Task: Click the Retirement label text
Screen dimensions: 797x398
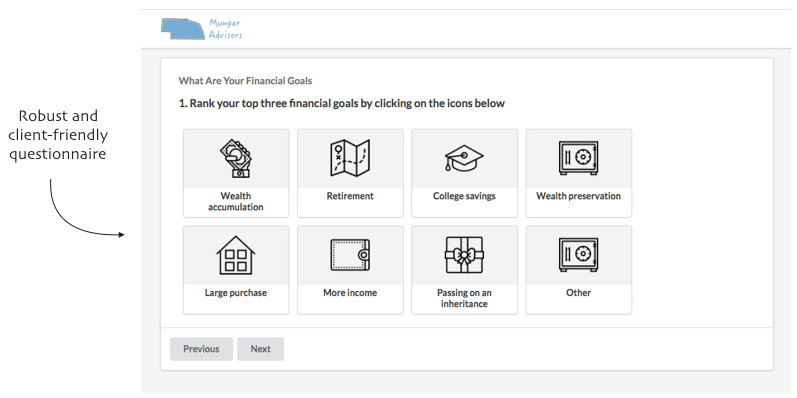Action: tap(350, 196)
